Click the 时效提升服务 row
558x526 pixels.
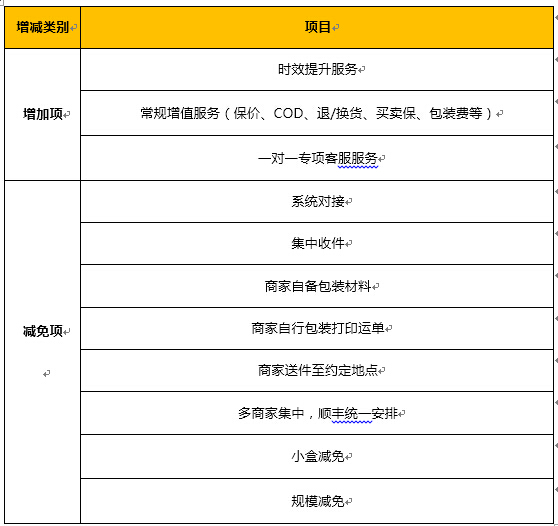[x=317, y=69]
